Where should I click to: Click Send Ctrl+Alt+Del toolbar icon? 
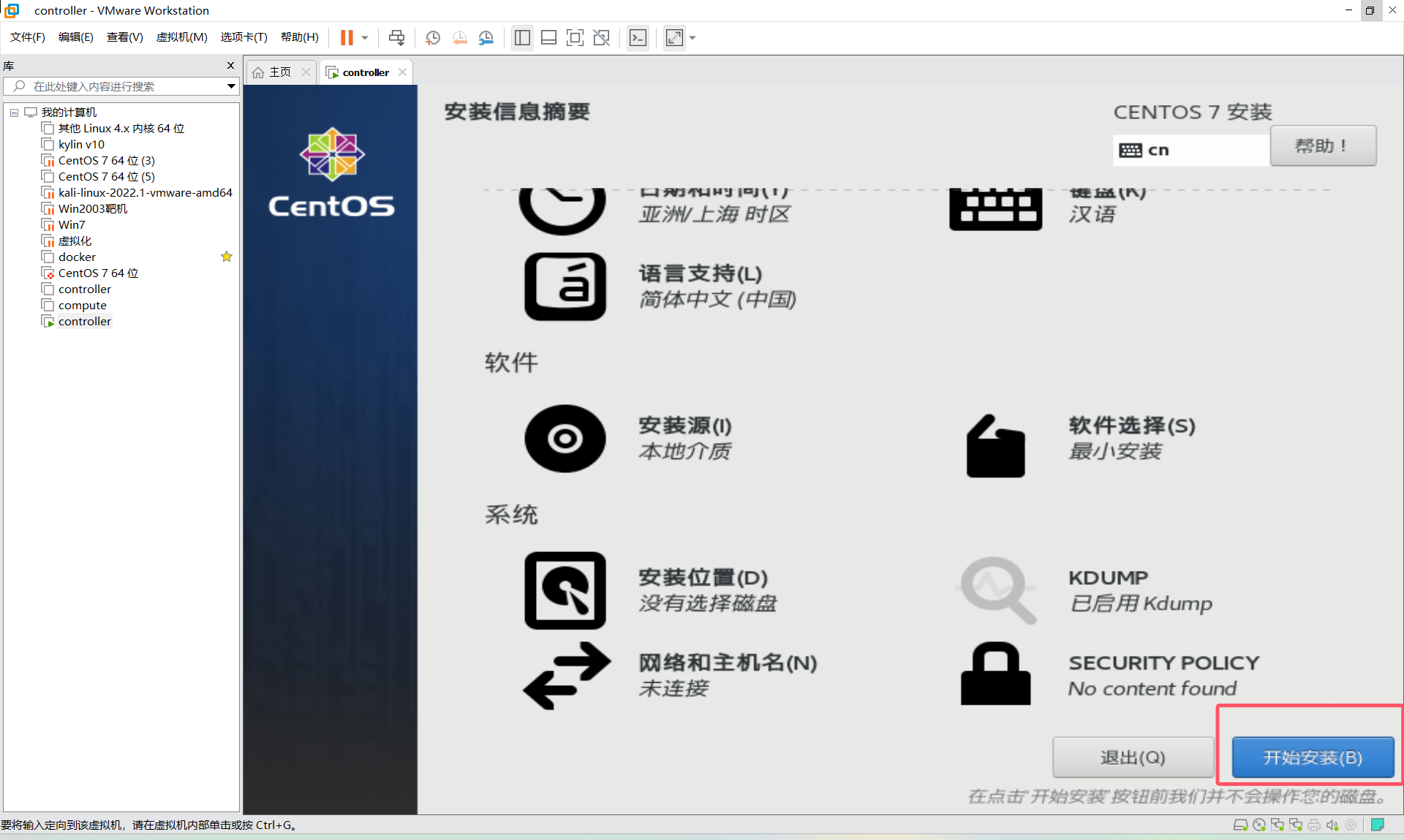396,37
